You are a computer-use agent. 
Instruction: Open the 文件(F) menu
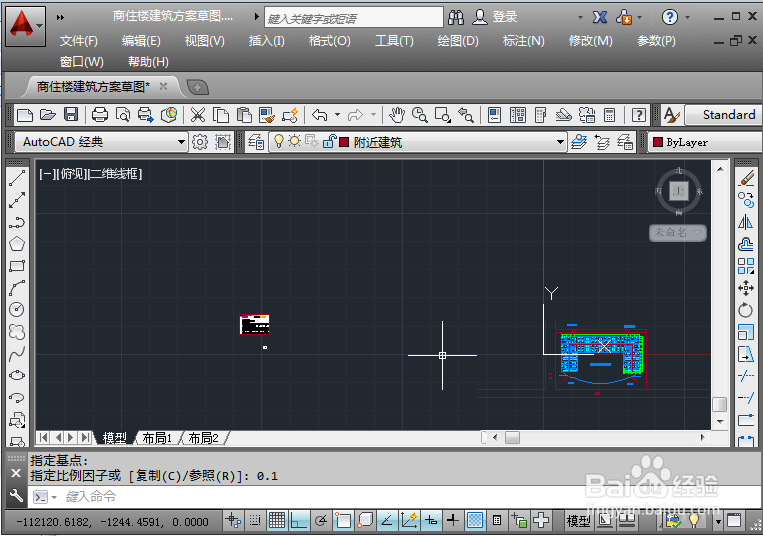pyautogui.click(x=79, y=41)
